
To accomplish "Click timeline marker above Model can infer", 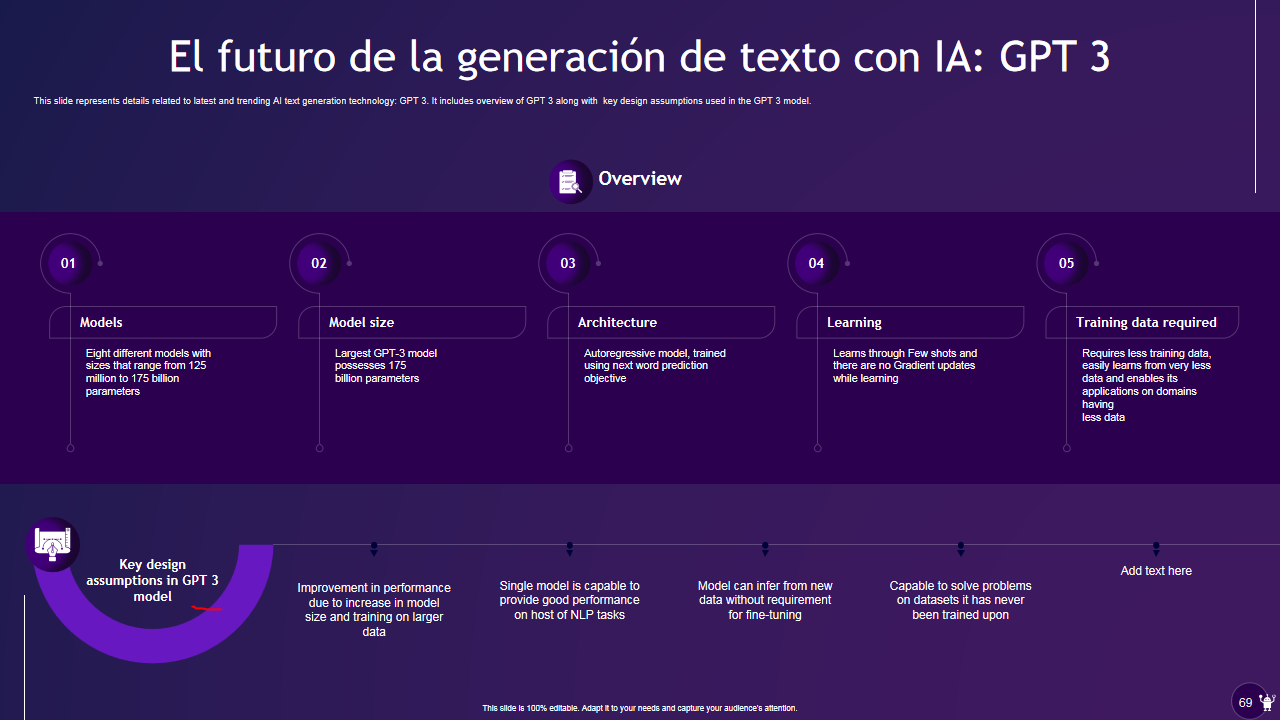I will pyautogui.click(x=765, y=548).
